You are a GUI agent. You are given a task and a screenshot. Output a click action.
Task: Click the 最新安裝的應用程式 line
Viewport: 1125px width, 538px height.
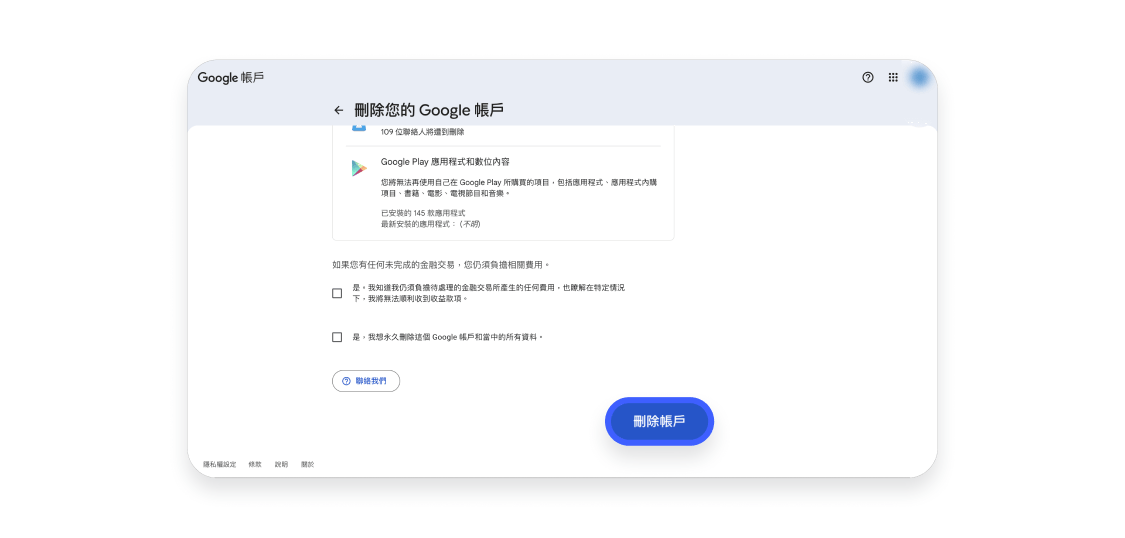point(430,225)
